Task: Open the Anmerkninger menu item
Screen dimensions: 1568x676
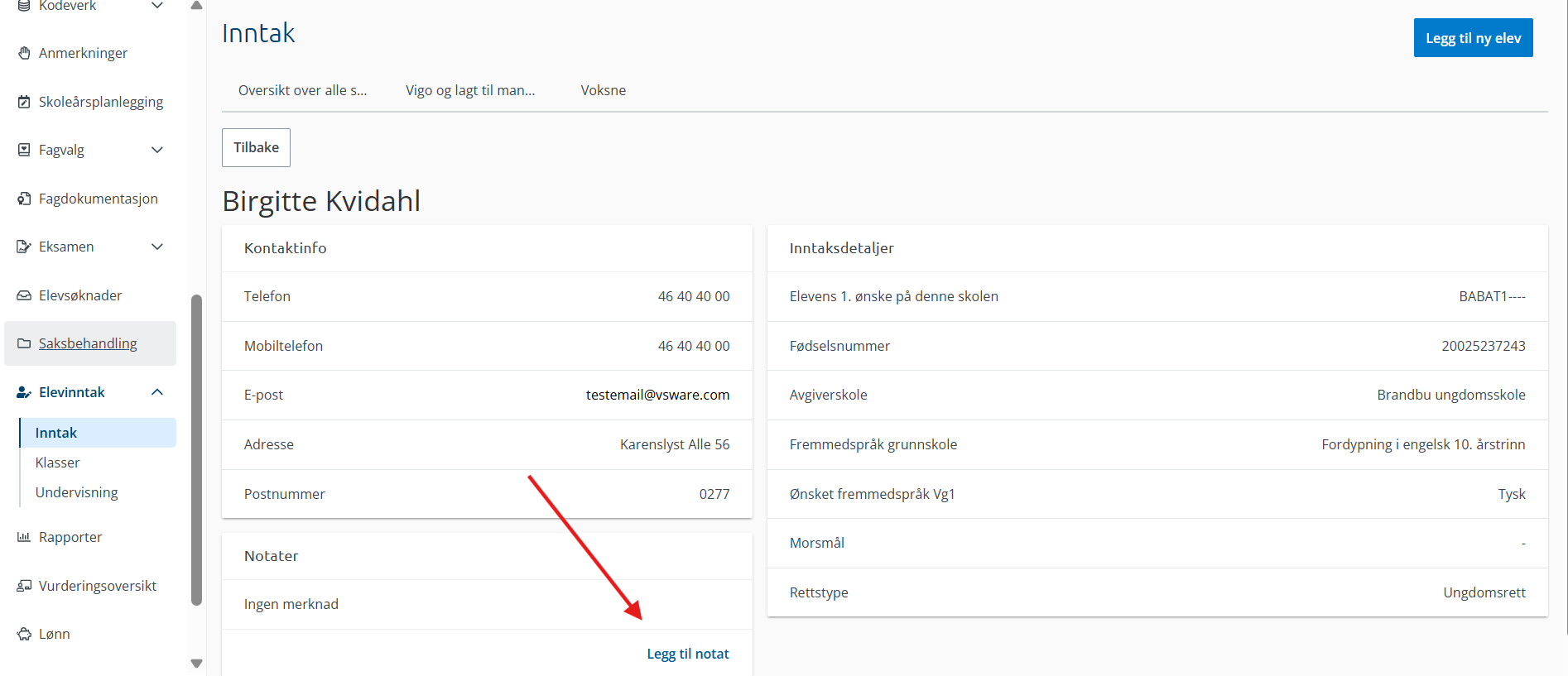Action: pos(83,53)
